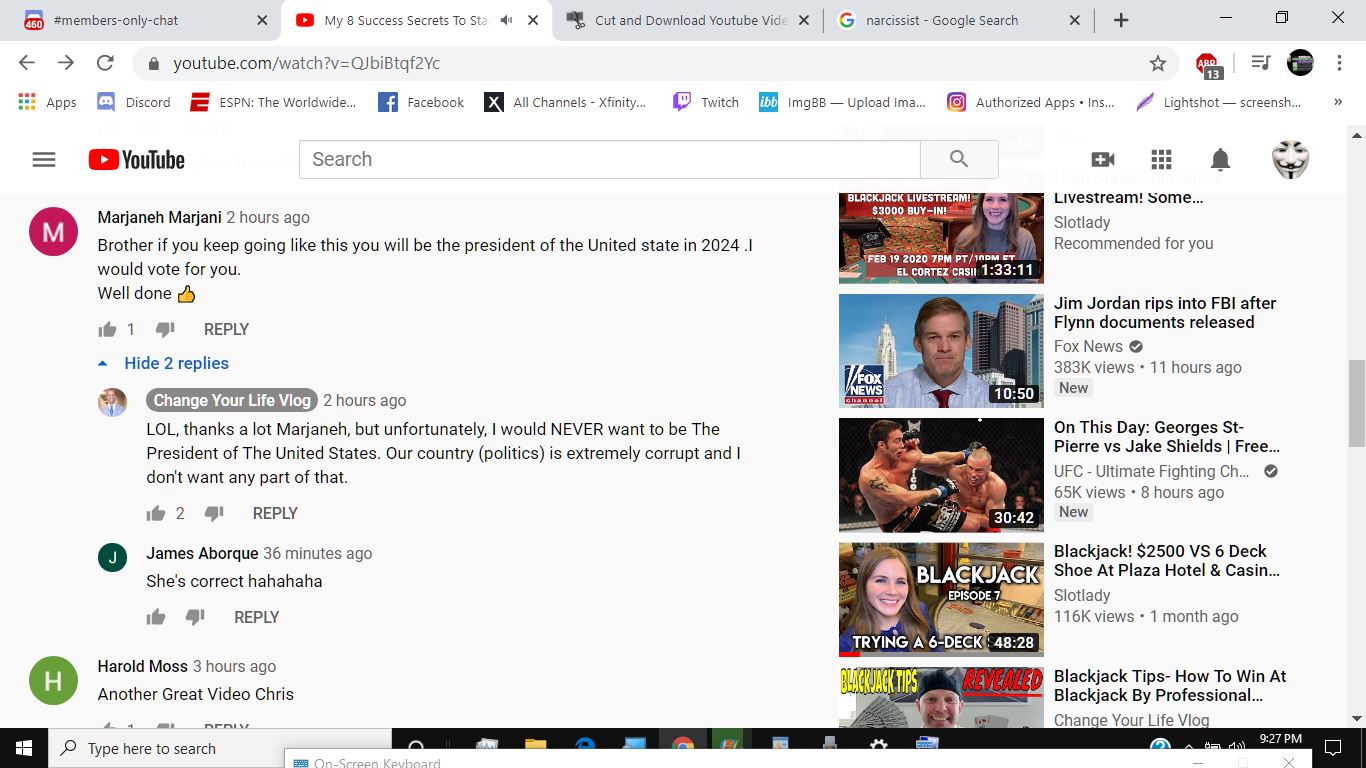Open the Lightshot bookmark
Screen dimensions: 1366x768
tap(1220, 102)
